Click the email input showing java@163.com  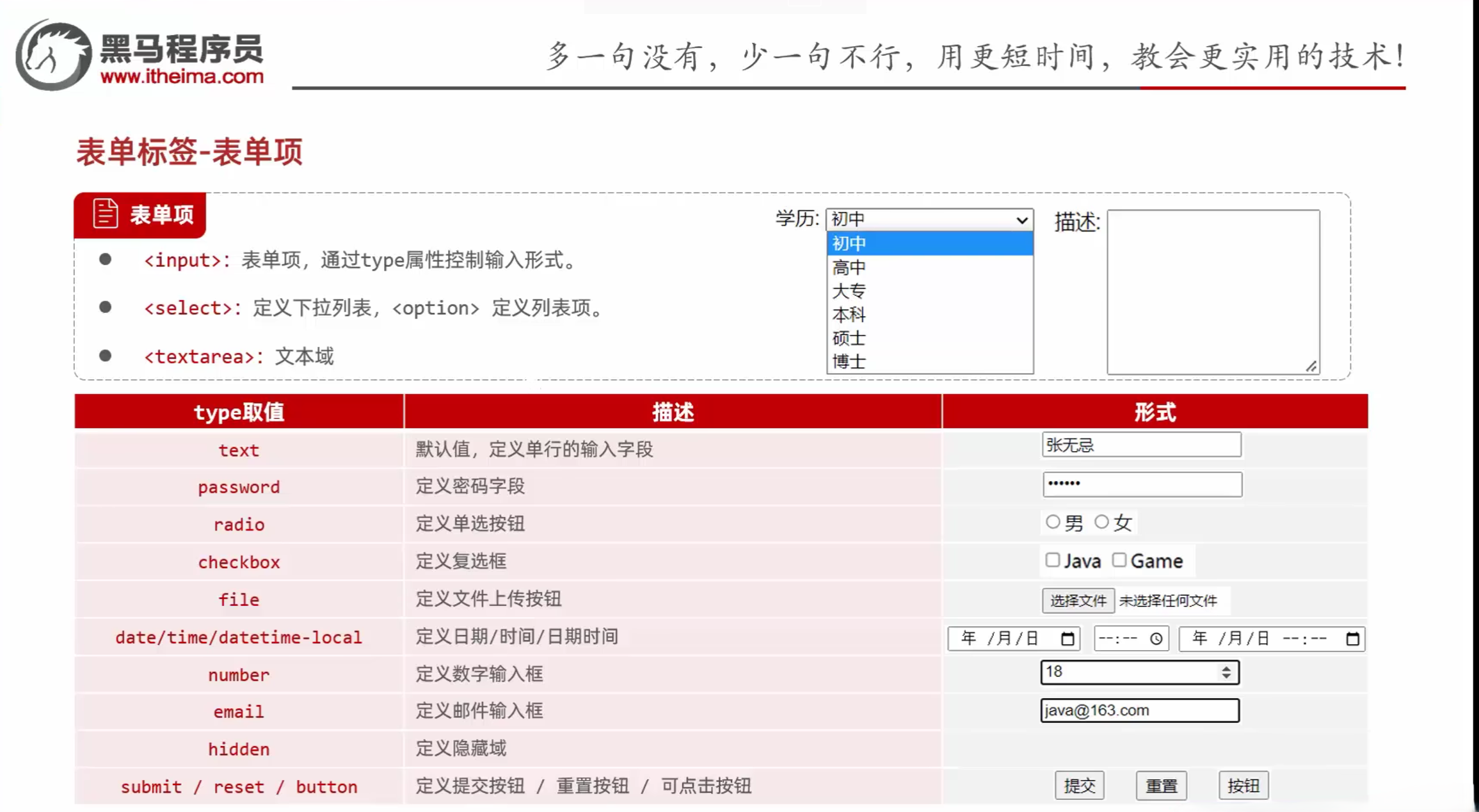click(x=1139, y=710)
